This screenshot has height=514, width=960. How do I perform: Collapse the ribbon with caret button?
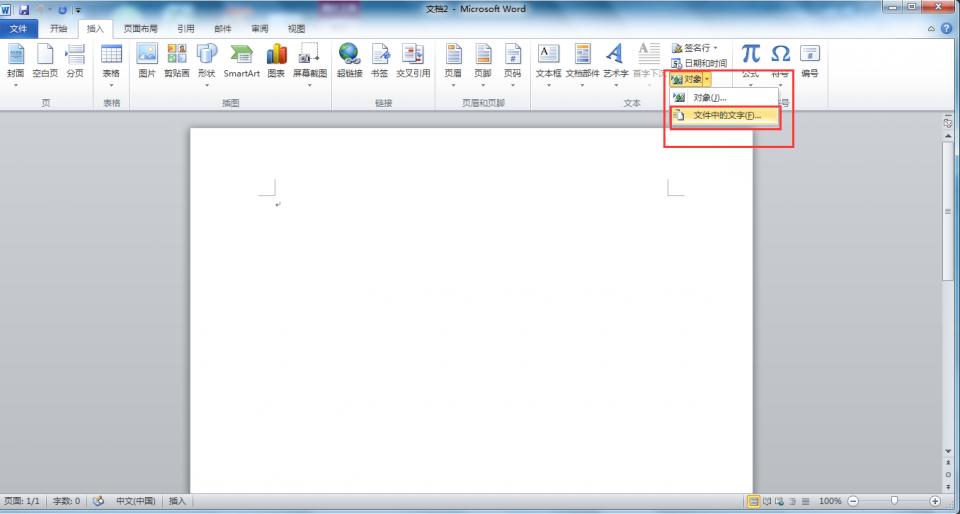[x=932, y=29]
